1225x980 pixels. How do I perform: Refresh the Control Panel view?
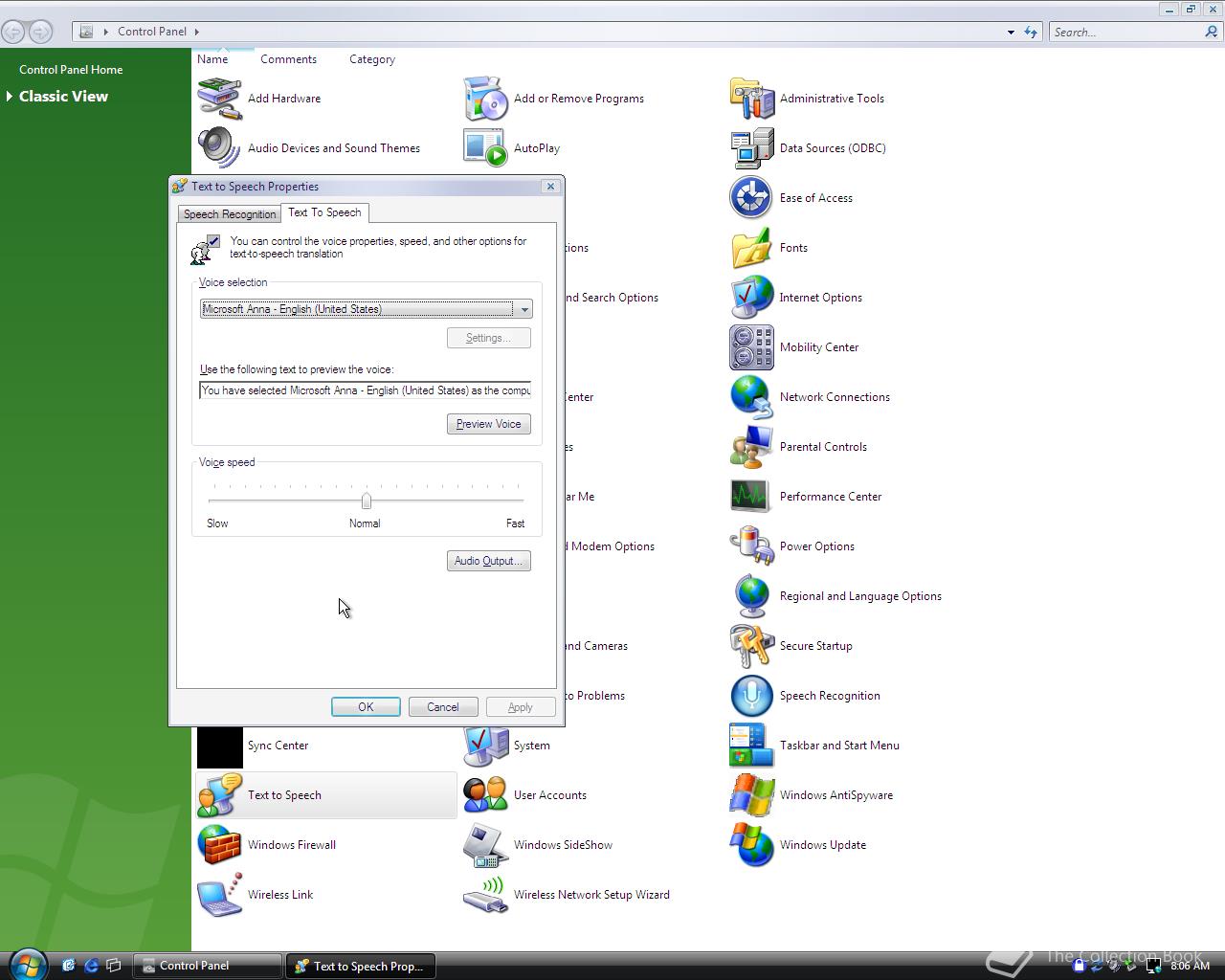1031,32
